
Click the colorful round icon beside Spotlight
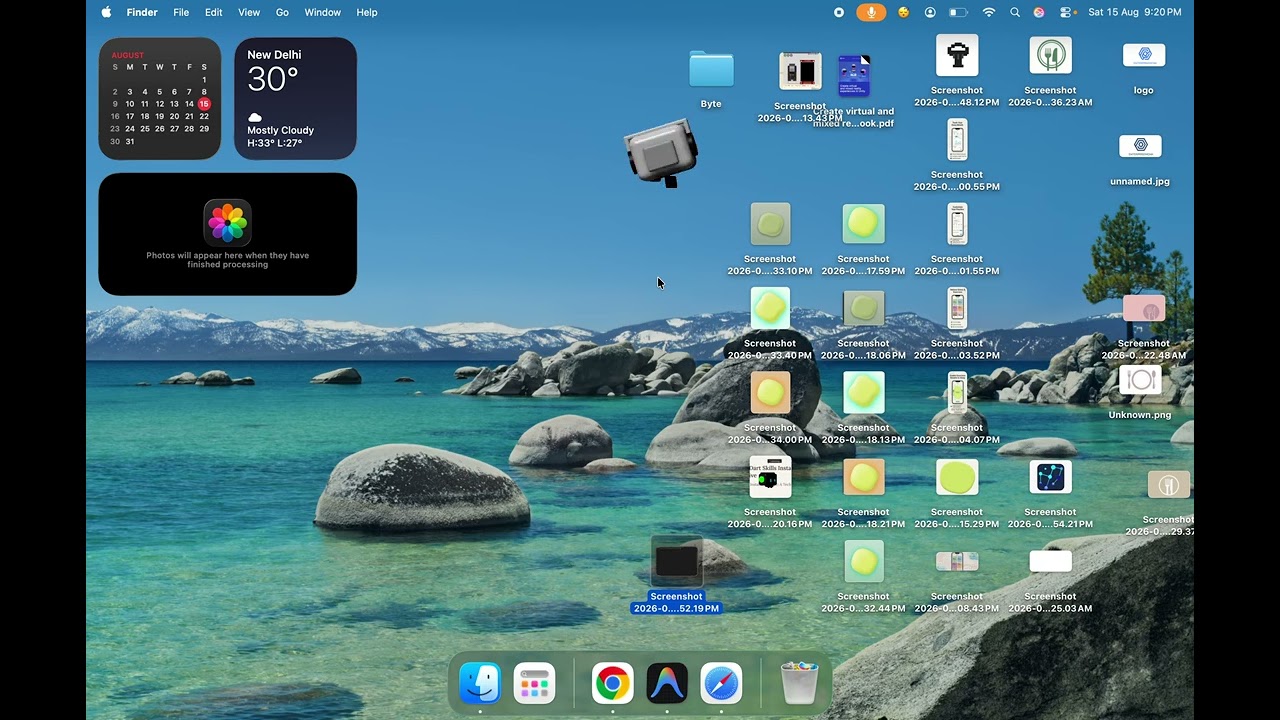tap(1040, 12)
